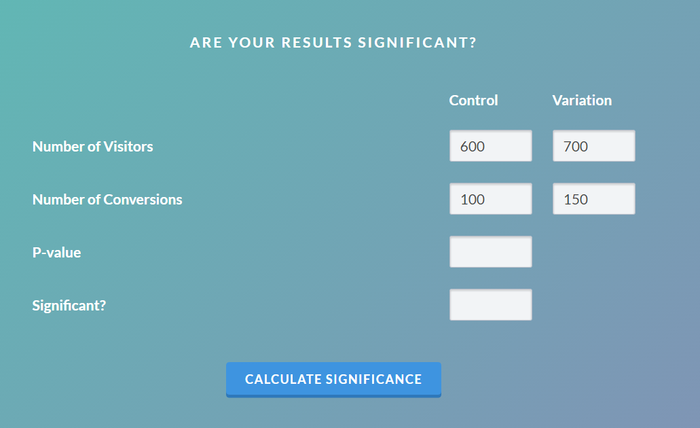This screenshot has height=428, width=700.
Task: Place cursor in the box showing 600
Action: (490, 147)
